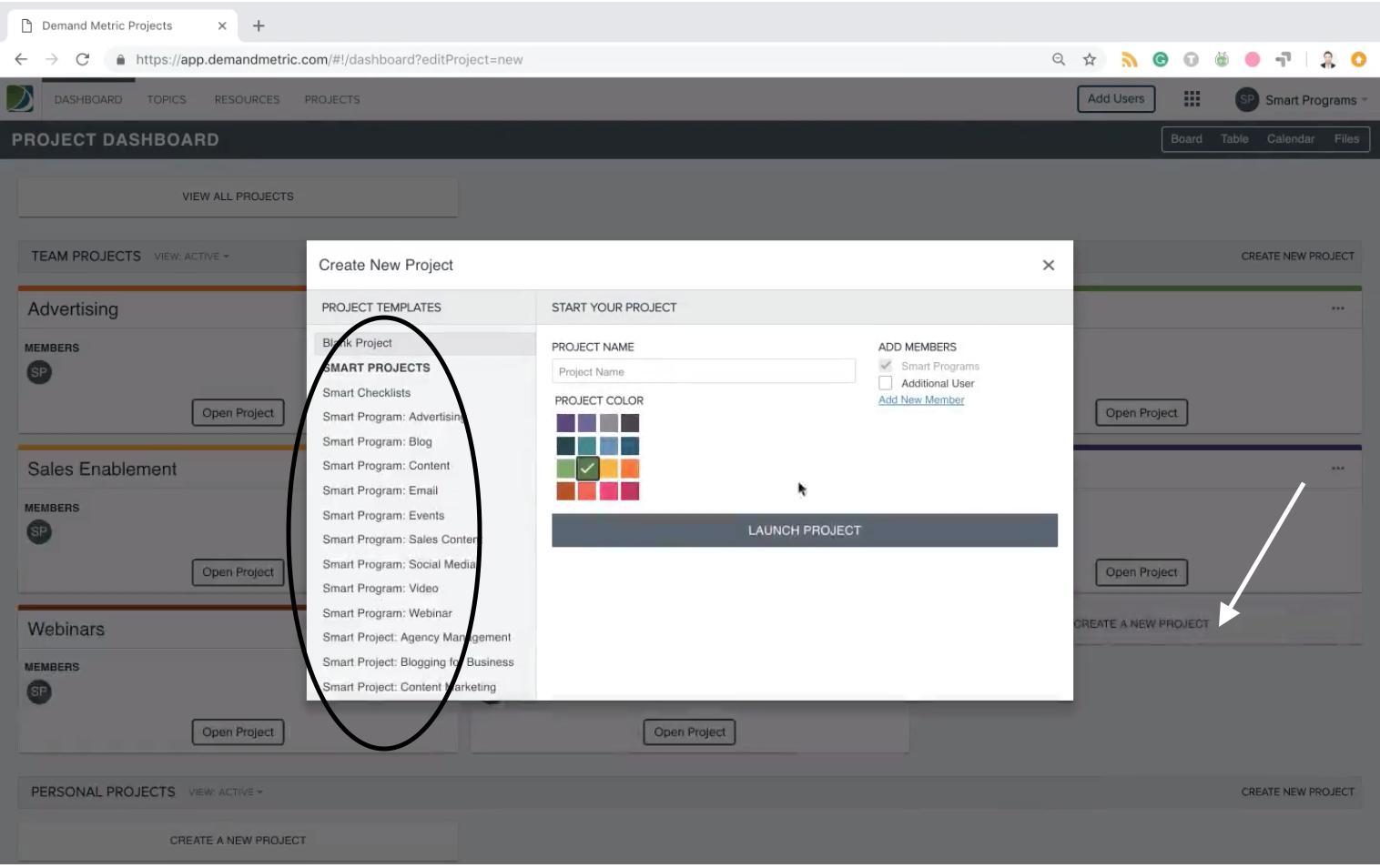Open the apps grid icon in header

pos(1192,98)
